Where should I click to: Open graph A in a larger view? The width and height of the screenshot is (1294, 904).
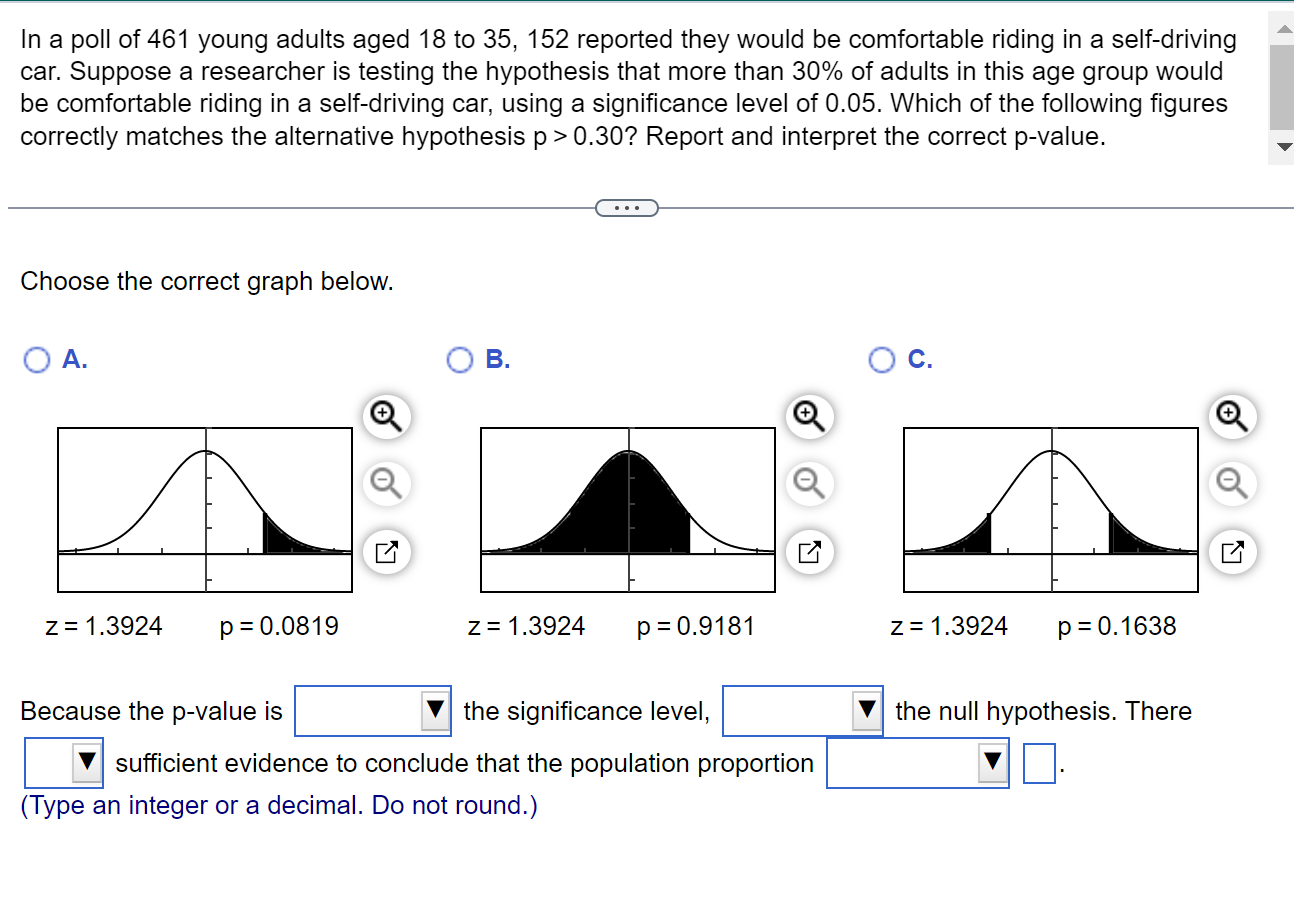386,552
